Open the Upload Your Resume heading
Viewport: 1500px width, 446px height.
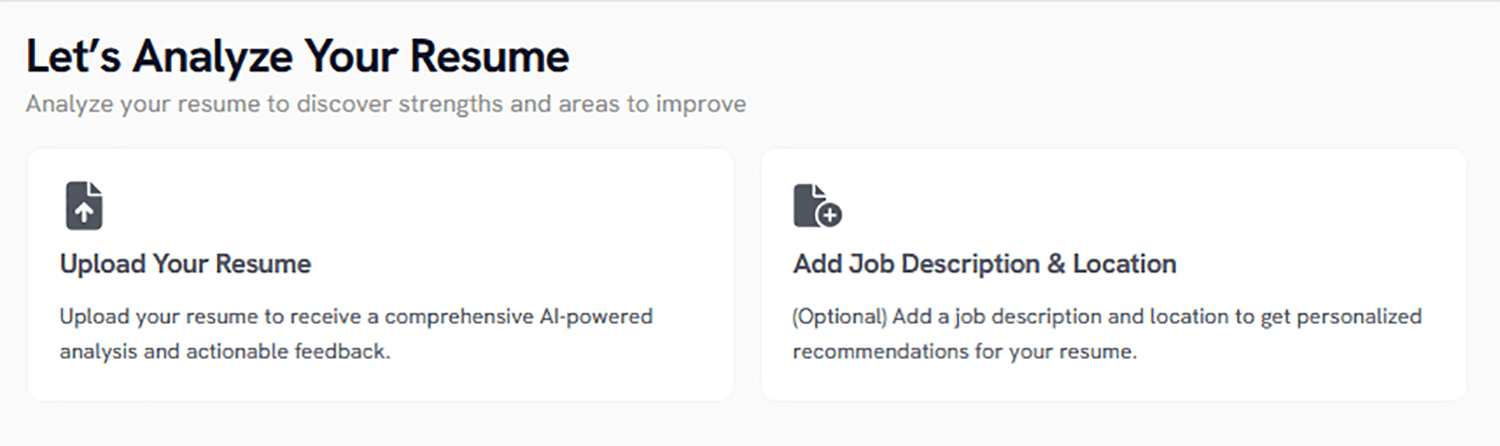[x=185, y=264]
